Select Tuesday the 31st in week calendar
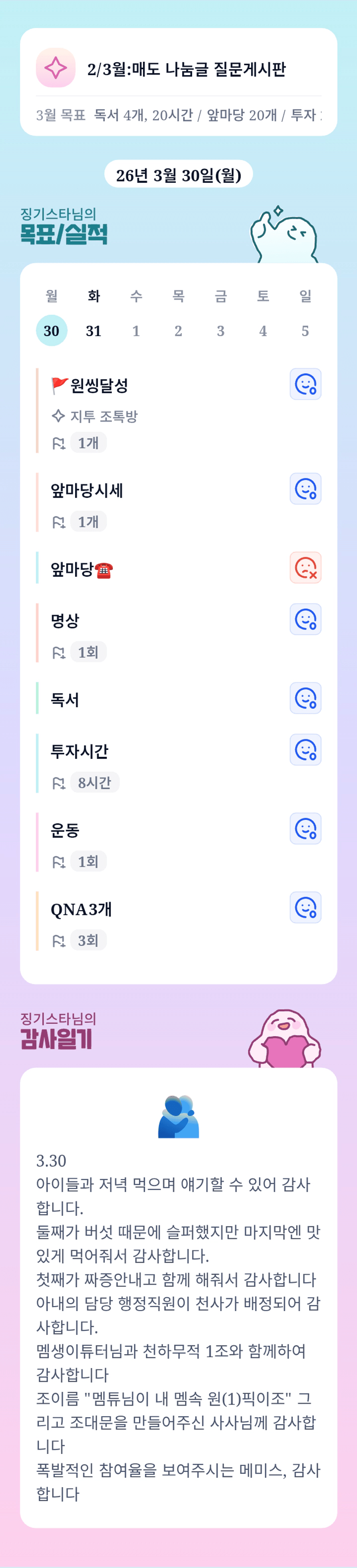 click(94, 330)
